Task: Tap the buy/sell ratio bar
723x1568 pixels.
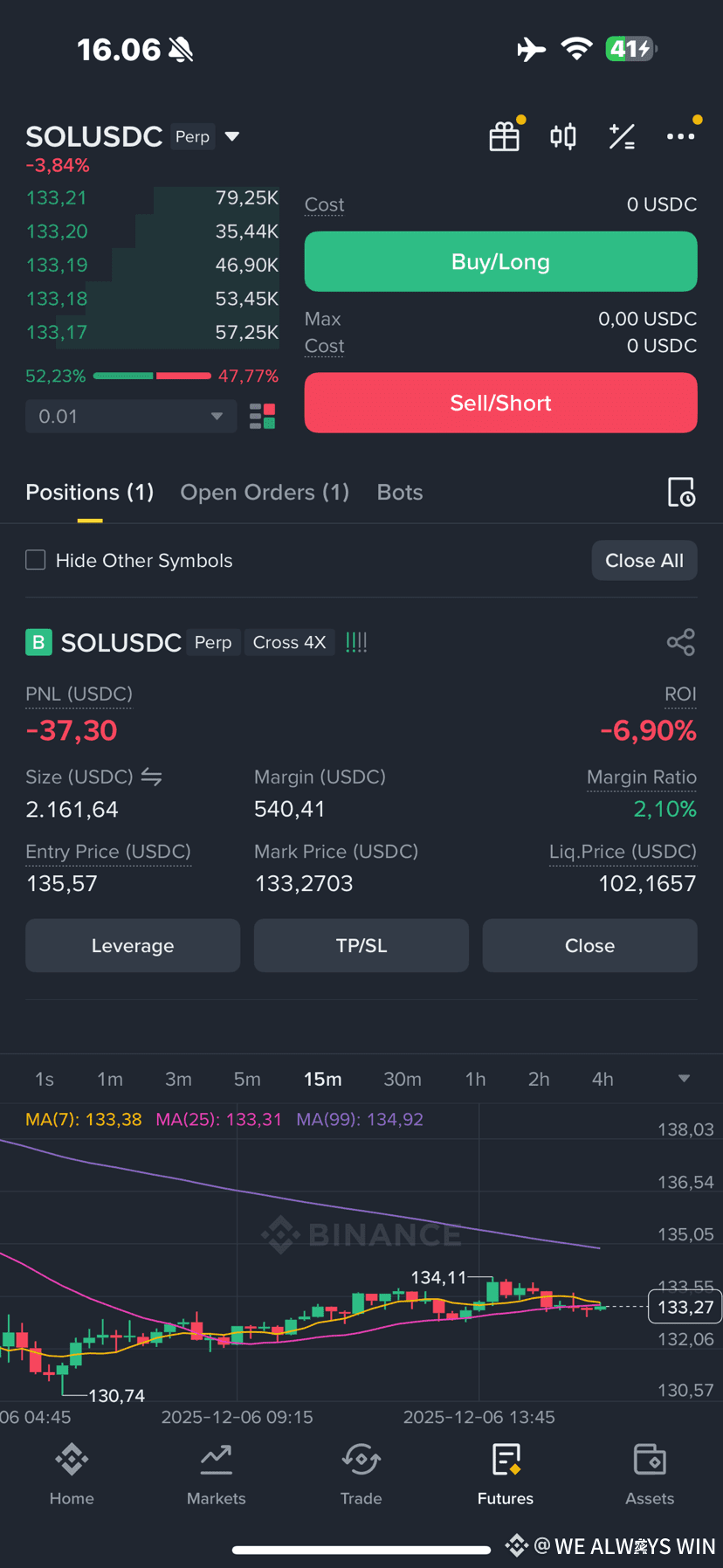Action: click(x=152, y=376)
